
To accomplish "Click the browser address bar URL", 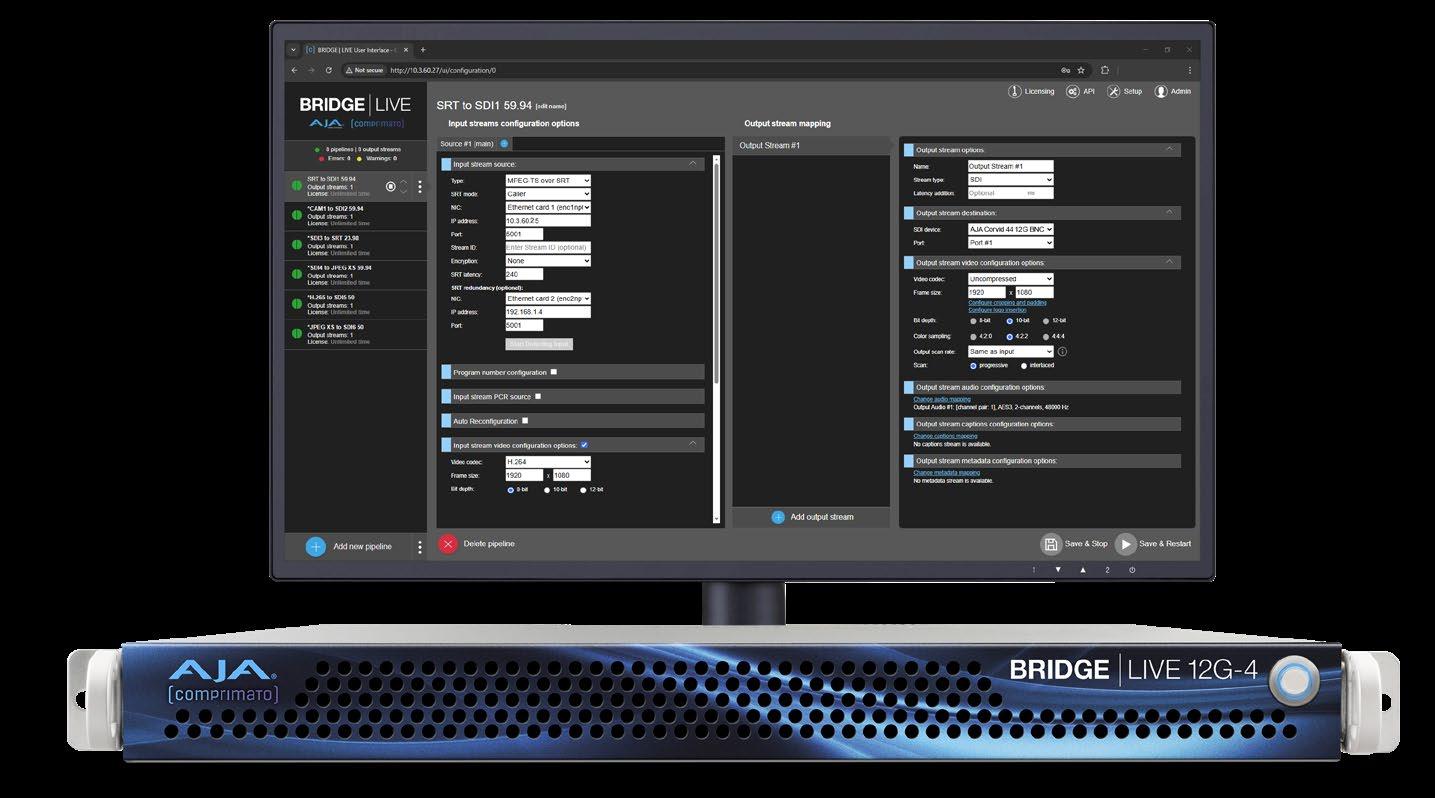I will click(x=443, y=70).
